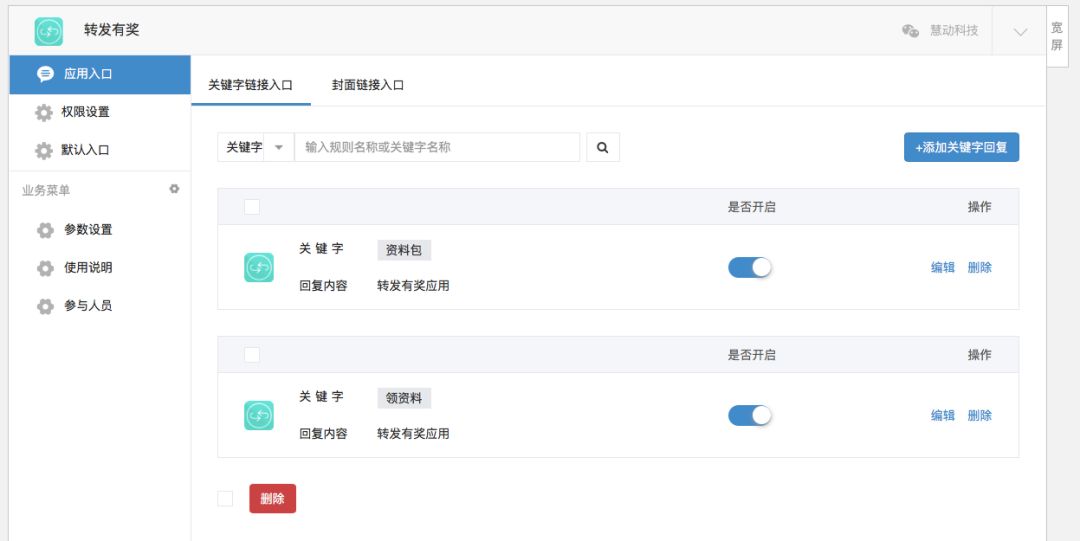This screenshot has width=1080, height=541.
Task: Click the chat bubble icon of 应用入口
Action: click(45, 74)
